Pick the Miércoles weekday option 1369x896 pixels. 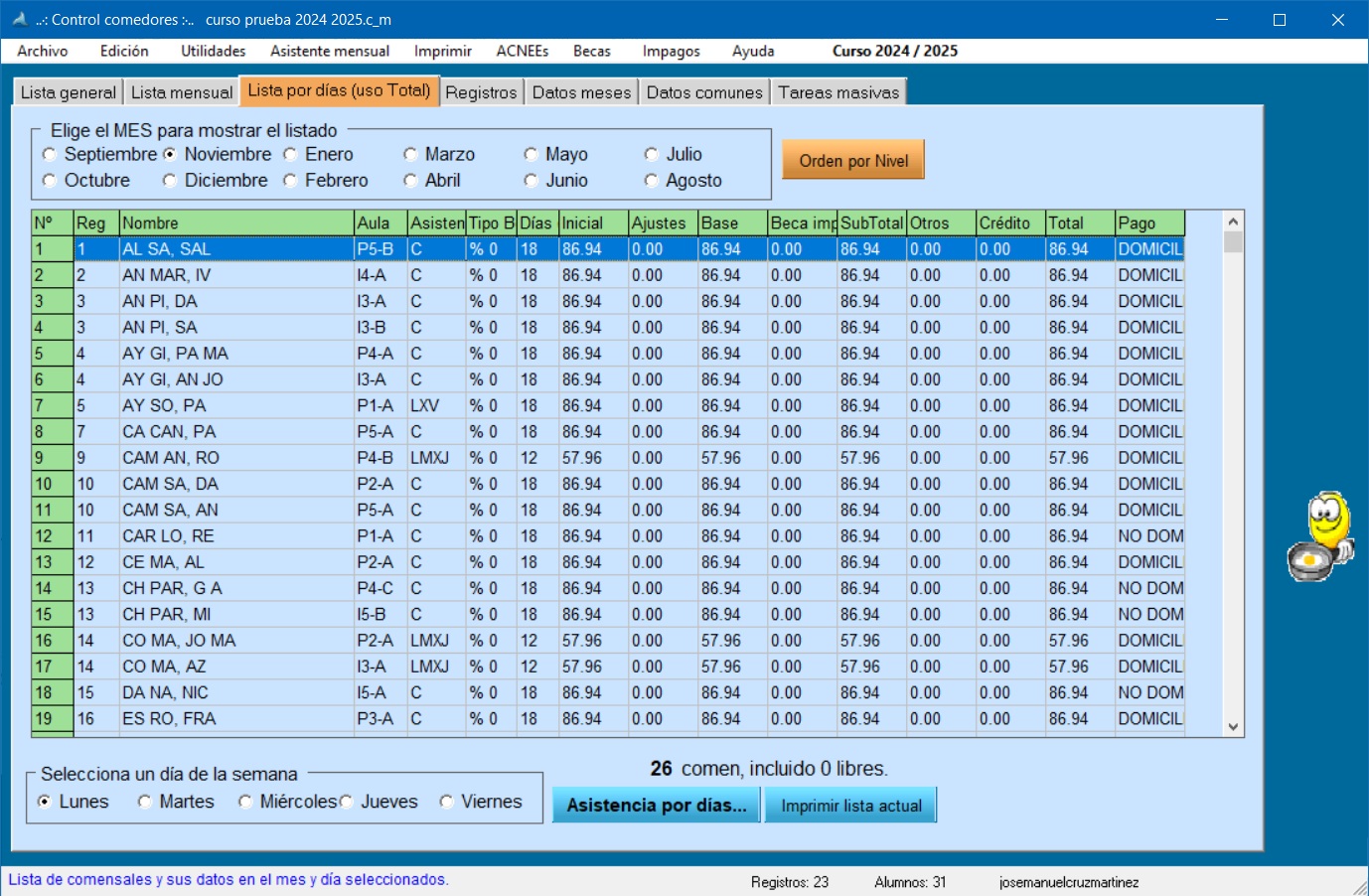(x=245, y=802)
